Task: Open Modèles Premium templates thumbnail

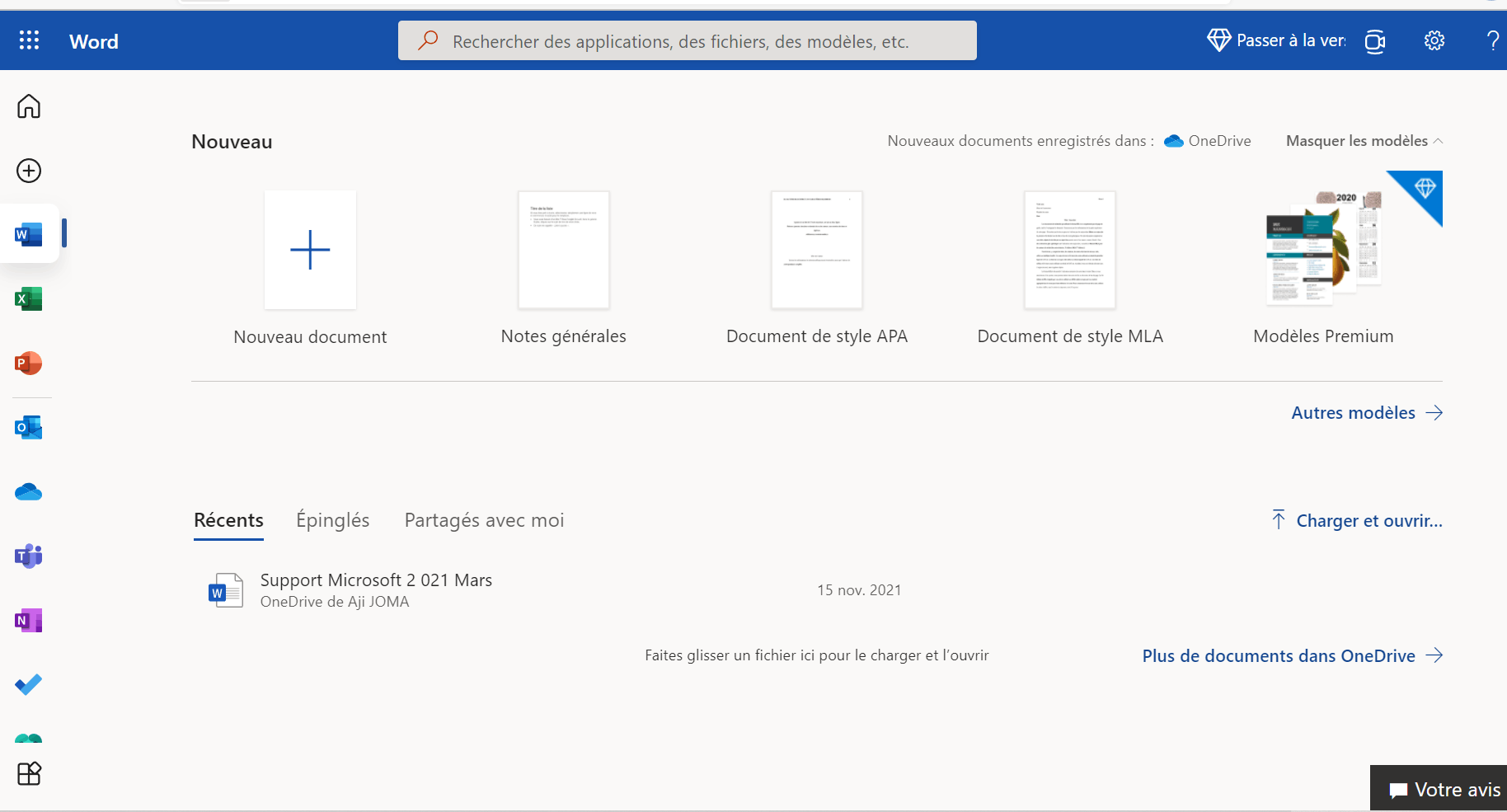Action: pyautogui.click(x=1324, y=248)
